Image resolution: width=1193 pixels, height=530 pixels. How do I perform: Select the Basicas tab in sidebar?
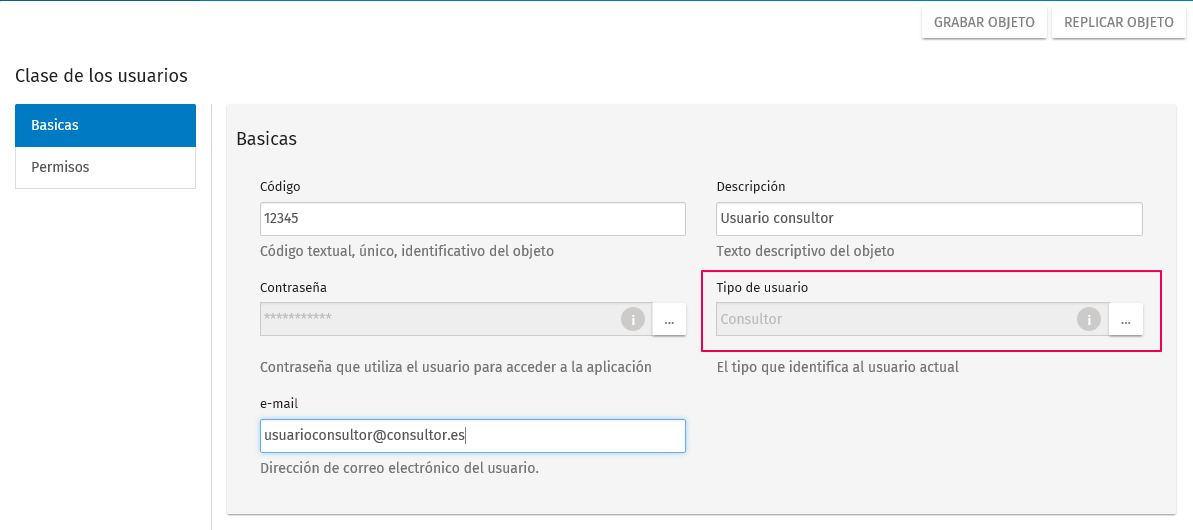tap(106, 125)
